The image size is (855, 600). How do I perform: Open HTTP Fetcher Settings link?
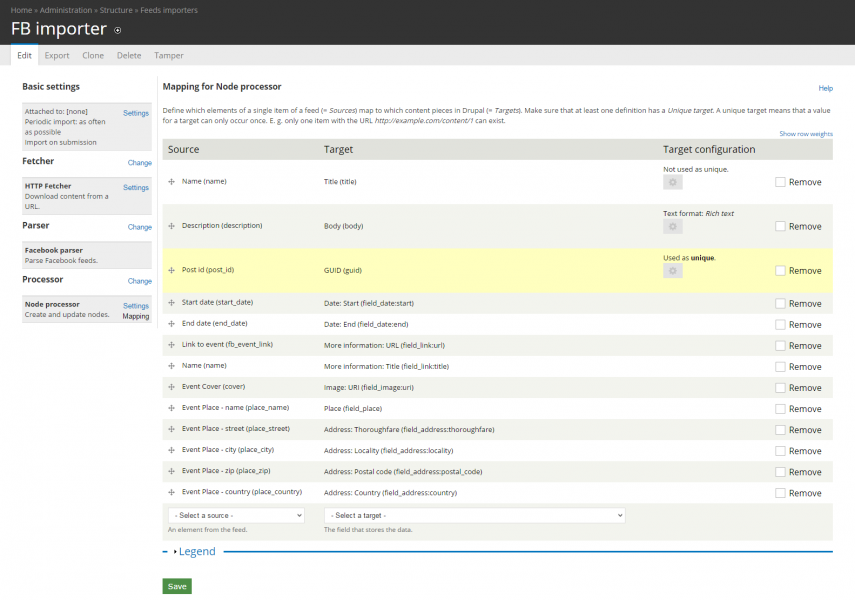coord(136,187)
